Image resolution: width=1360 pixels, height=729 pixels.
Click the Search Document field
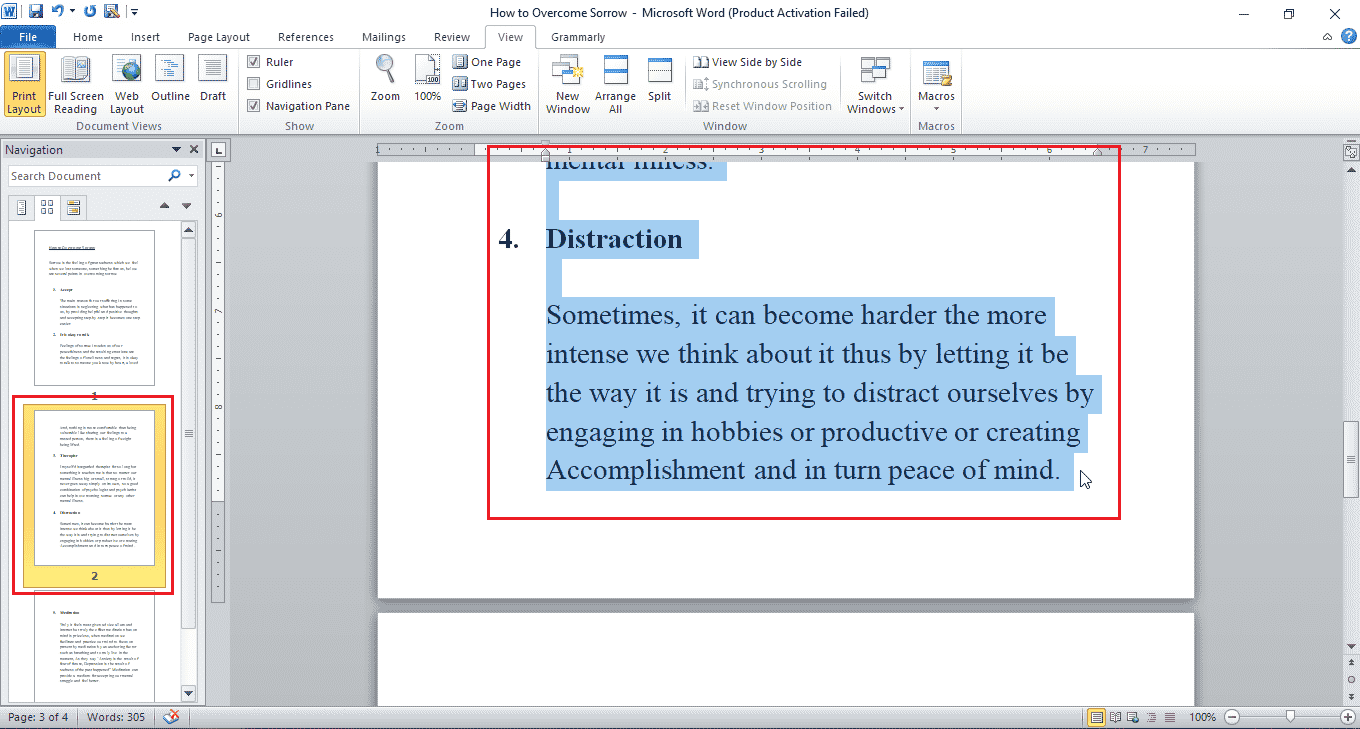pos(87,176)
